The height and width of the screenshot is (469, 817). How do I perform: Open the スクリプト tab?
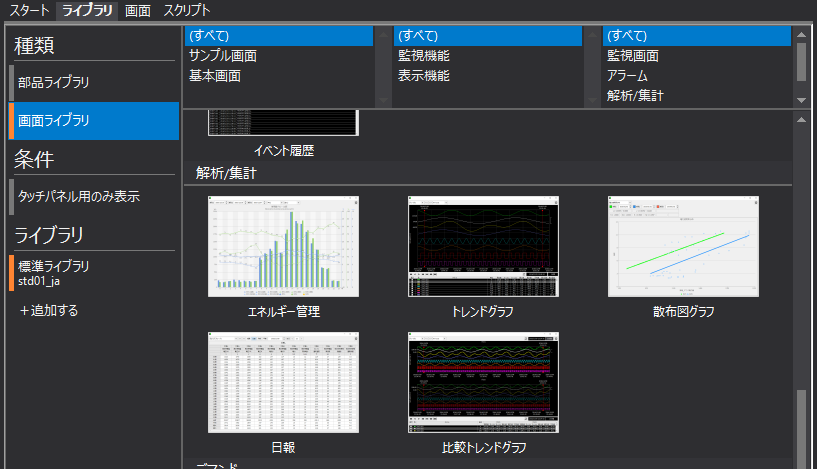click(x=187, y=10)
